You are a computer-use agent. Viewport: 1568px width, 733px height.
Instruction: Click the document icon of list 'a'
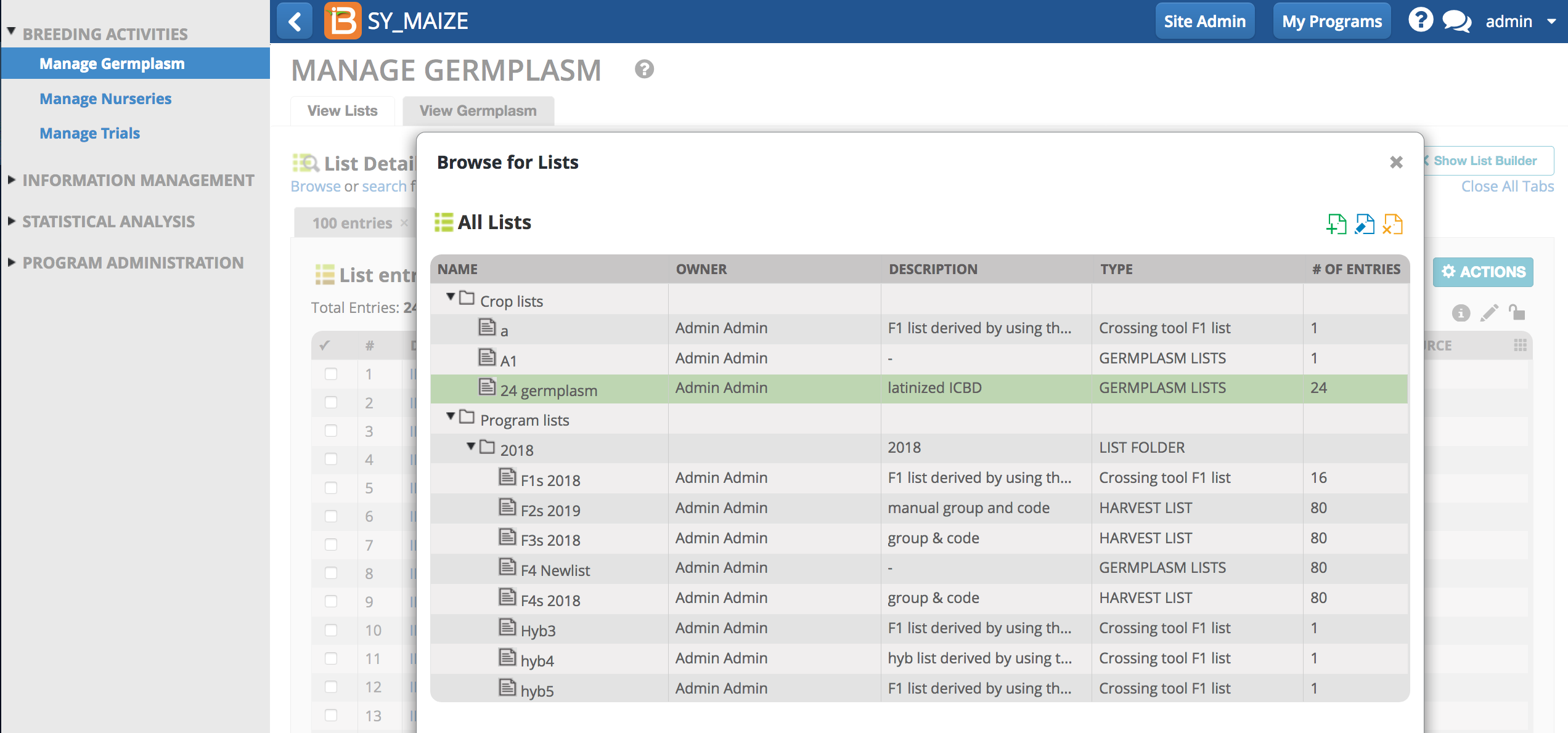pos(487,327)
